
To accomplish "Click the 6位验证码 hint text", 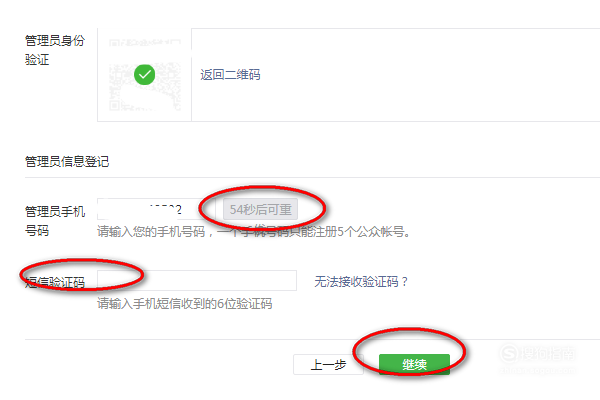I will click(x=184, y=304).
